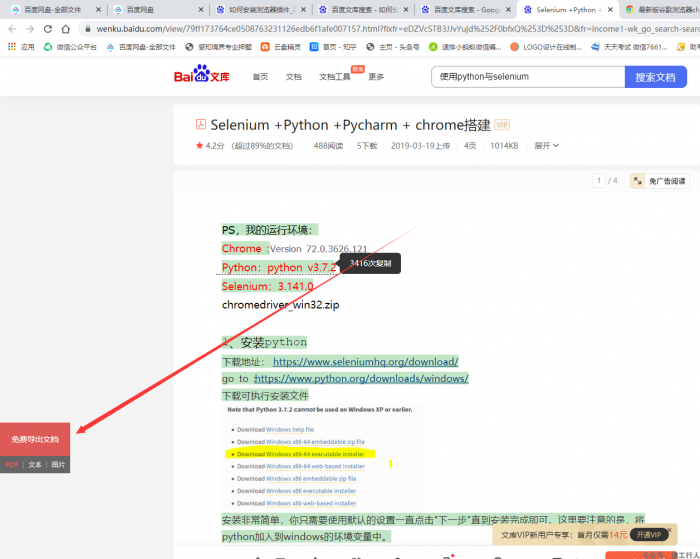Open the 更多 menu item
This screenshot has height=559, width=700.
[376, 77]
